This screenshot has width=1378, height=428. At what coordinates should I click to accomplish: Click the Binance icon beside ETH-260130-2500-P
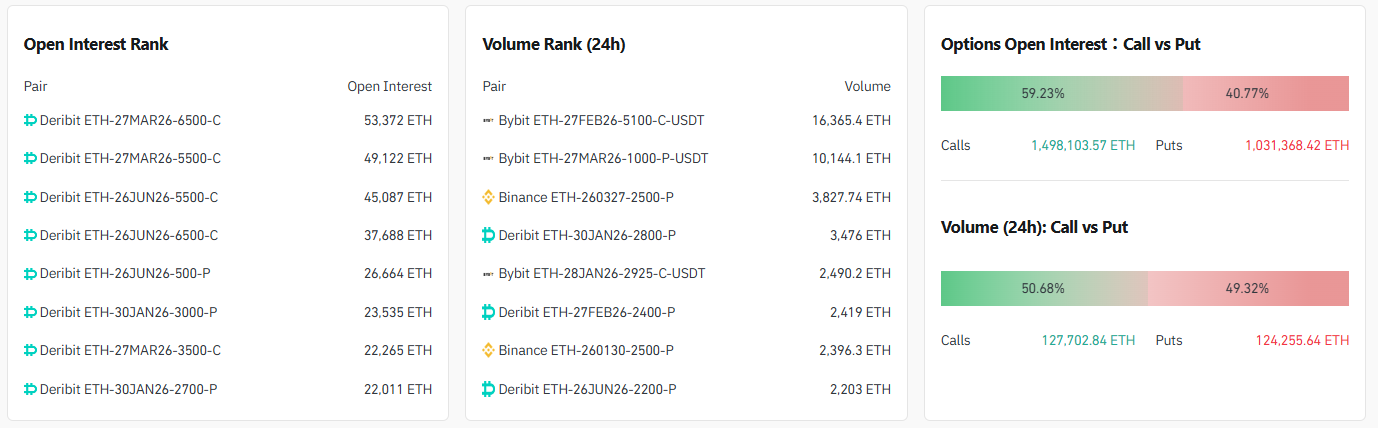[488, 350]
